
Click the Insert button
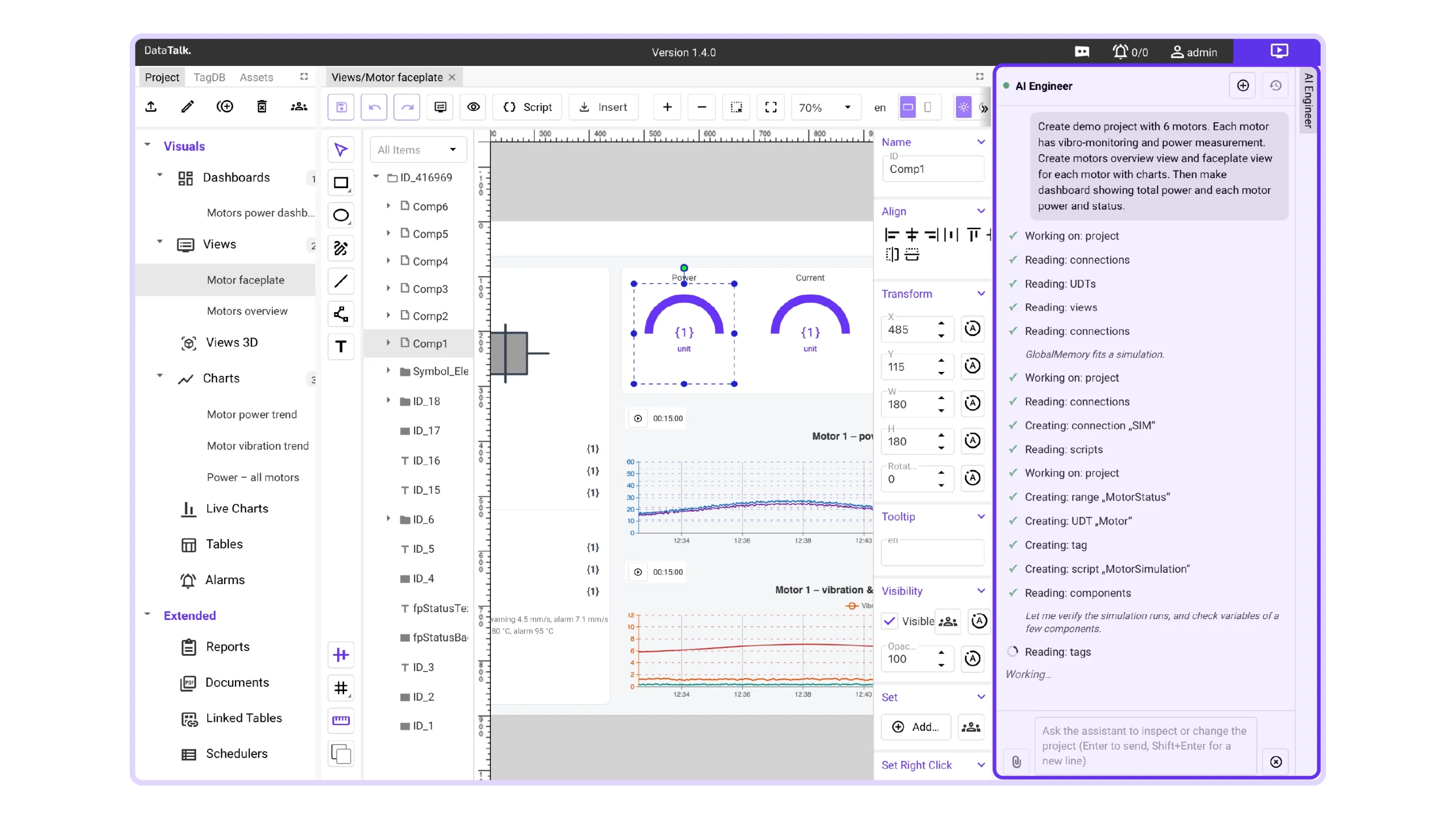point(603,107)
